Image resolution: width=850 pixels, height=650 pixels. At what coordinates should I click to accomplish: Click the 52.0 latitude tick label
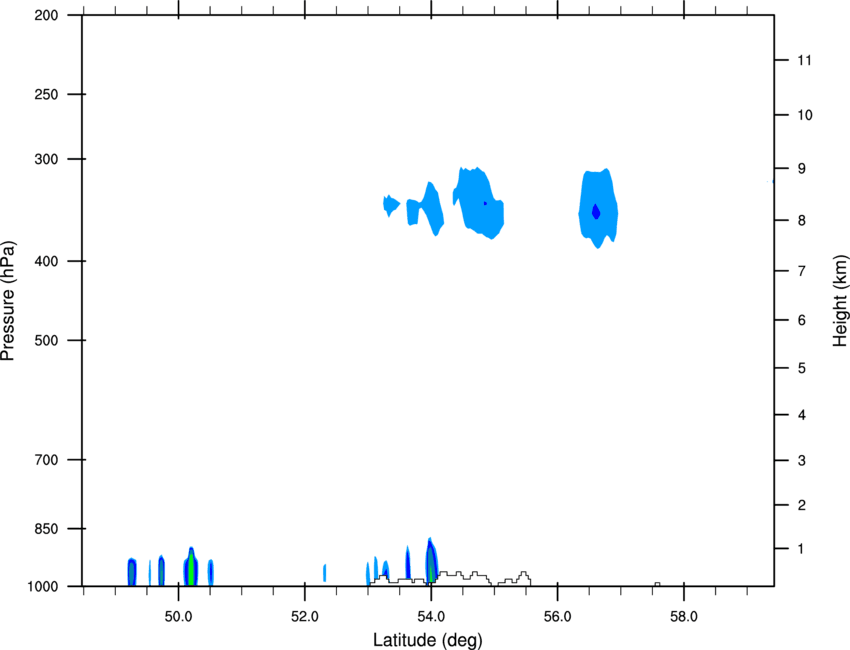[x=305, y=617]
